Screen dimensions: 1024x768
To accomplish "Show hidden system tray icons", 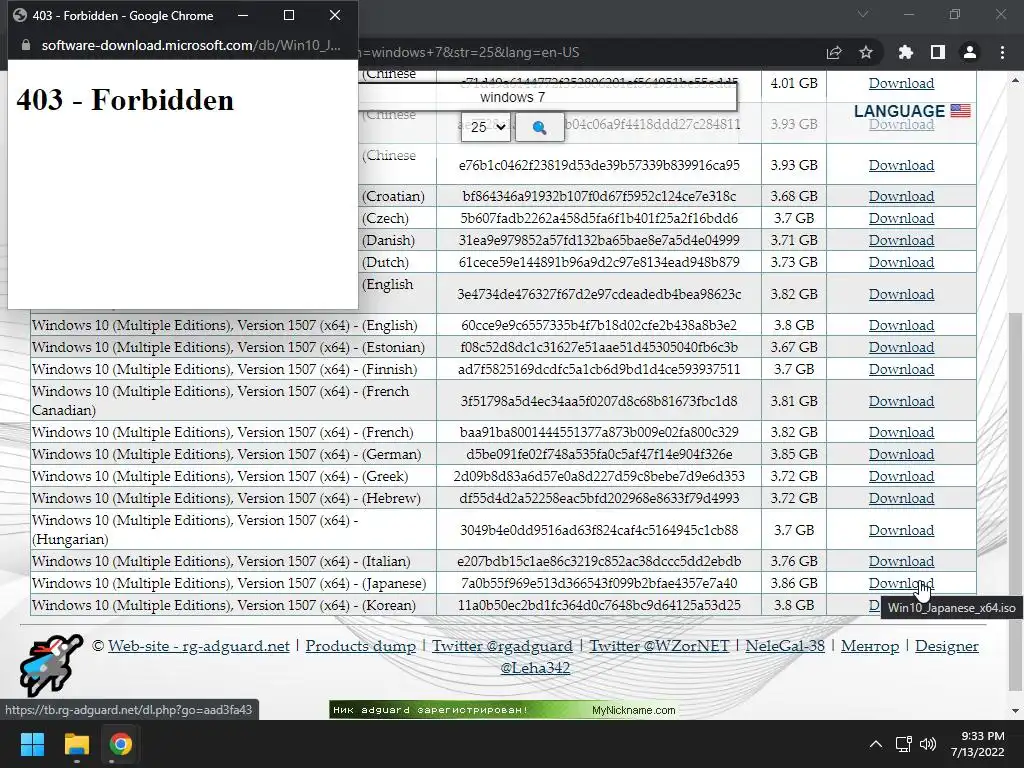I will 876,744.
